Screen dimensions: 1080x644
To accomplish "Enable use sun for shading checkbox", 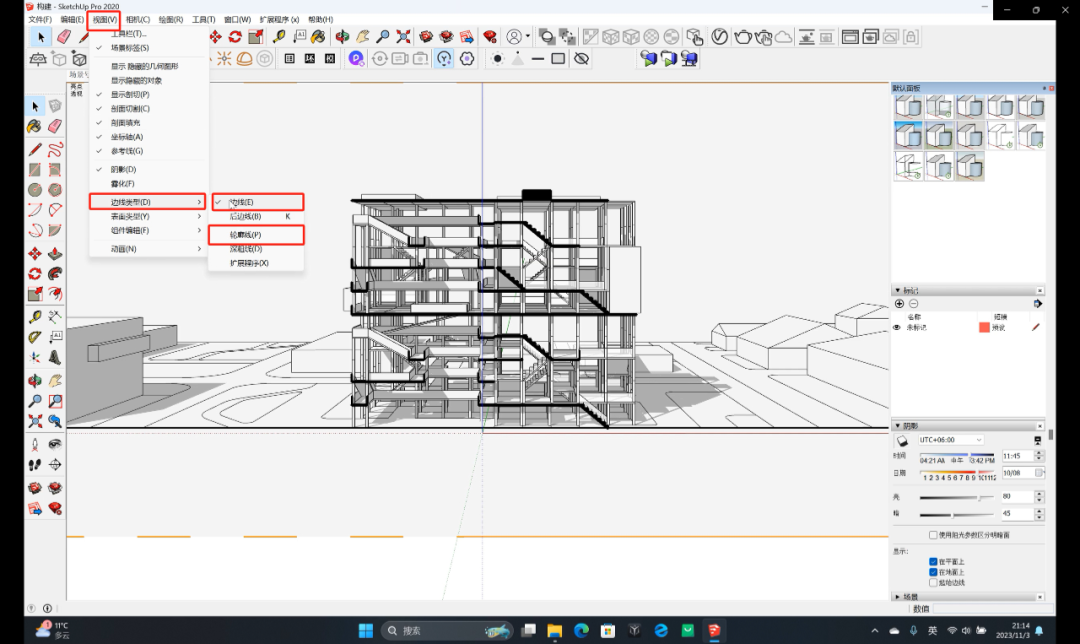I will pyautogui.click(x=933, y=534).
